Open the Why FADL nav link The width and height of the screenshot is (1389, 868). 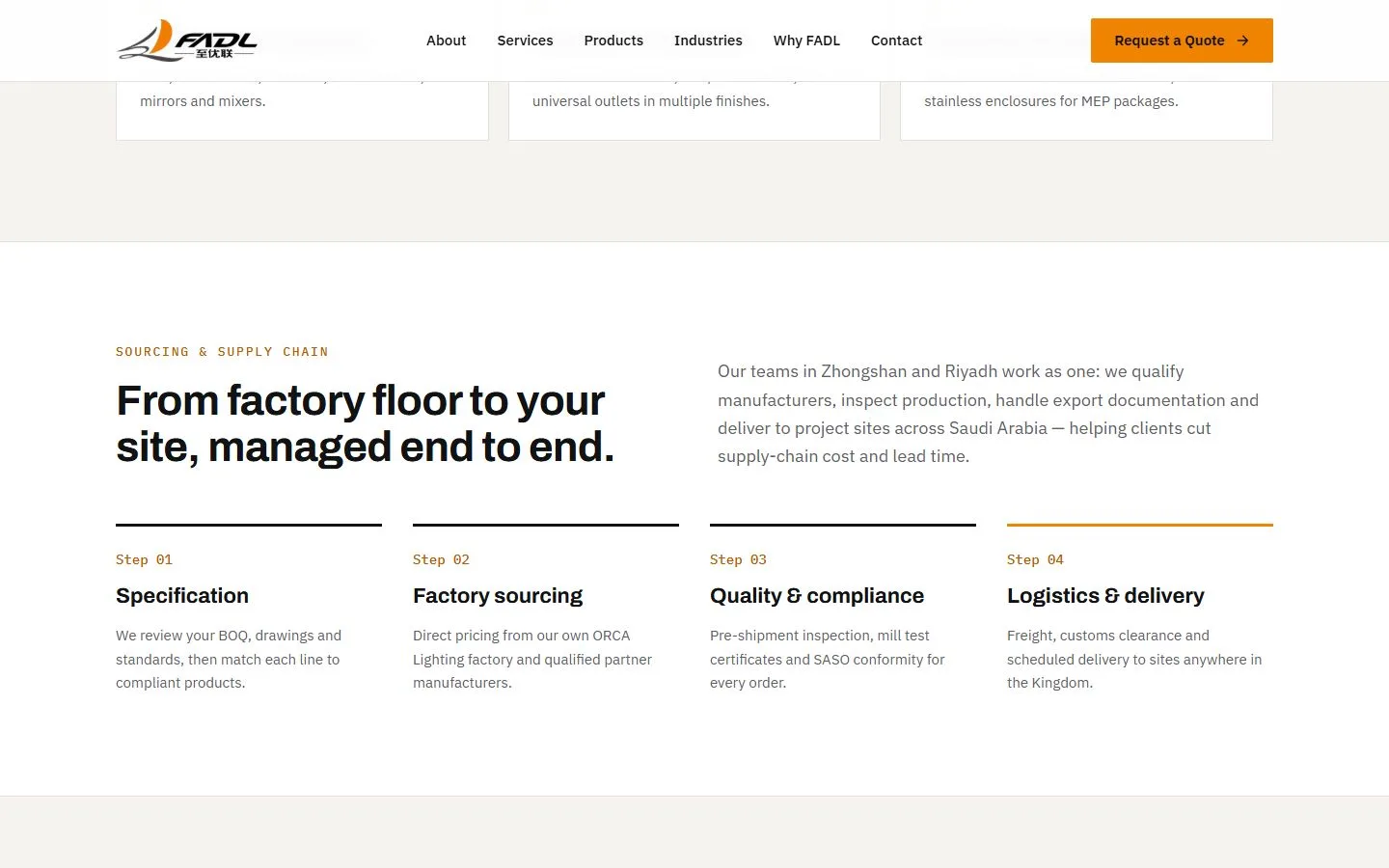tap(806, 41)
